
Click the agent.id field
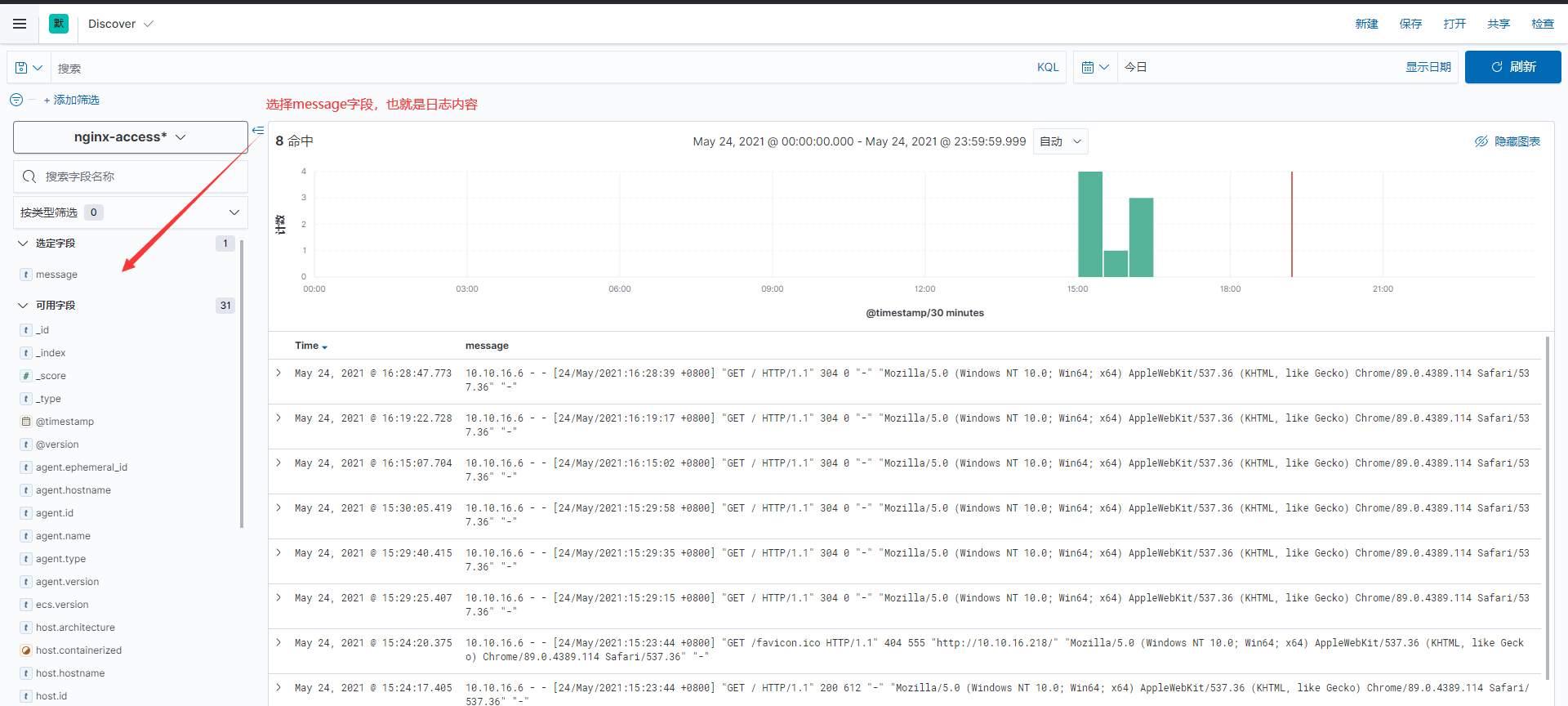click(x=55, y=513)
